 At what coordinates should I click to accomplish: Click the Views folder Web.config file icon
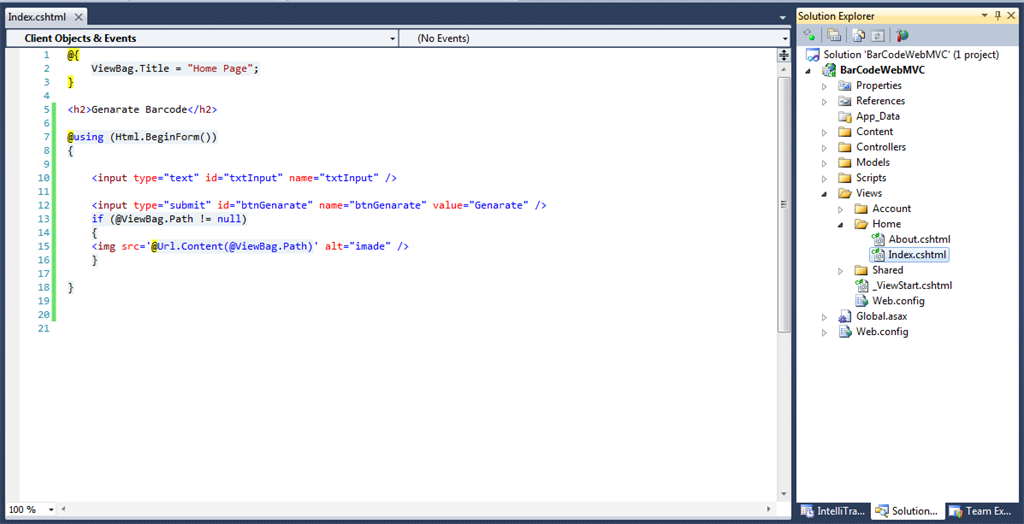861,301
